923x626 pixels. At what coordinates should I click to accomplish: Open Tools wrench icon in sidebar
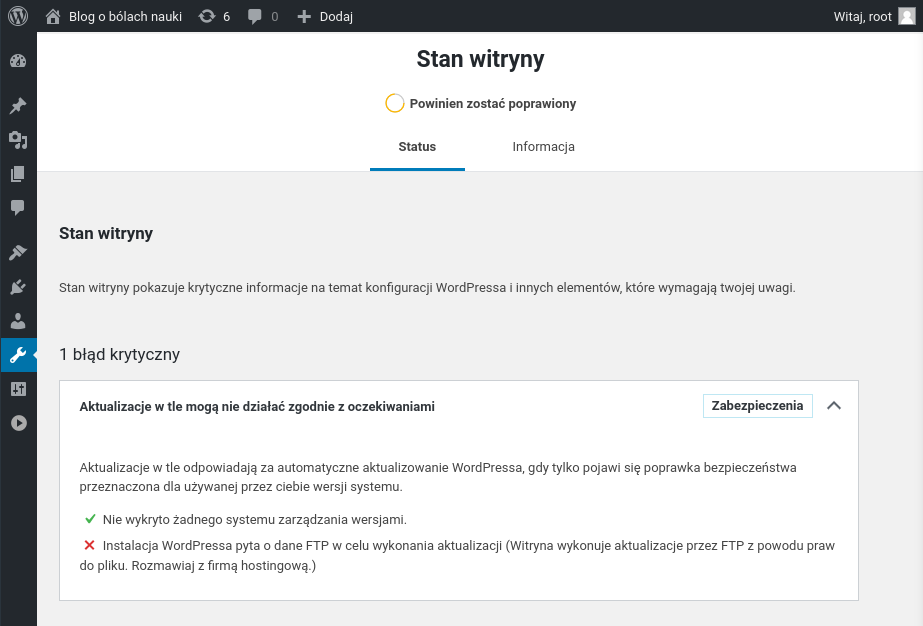[18, 355]
